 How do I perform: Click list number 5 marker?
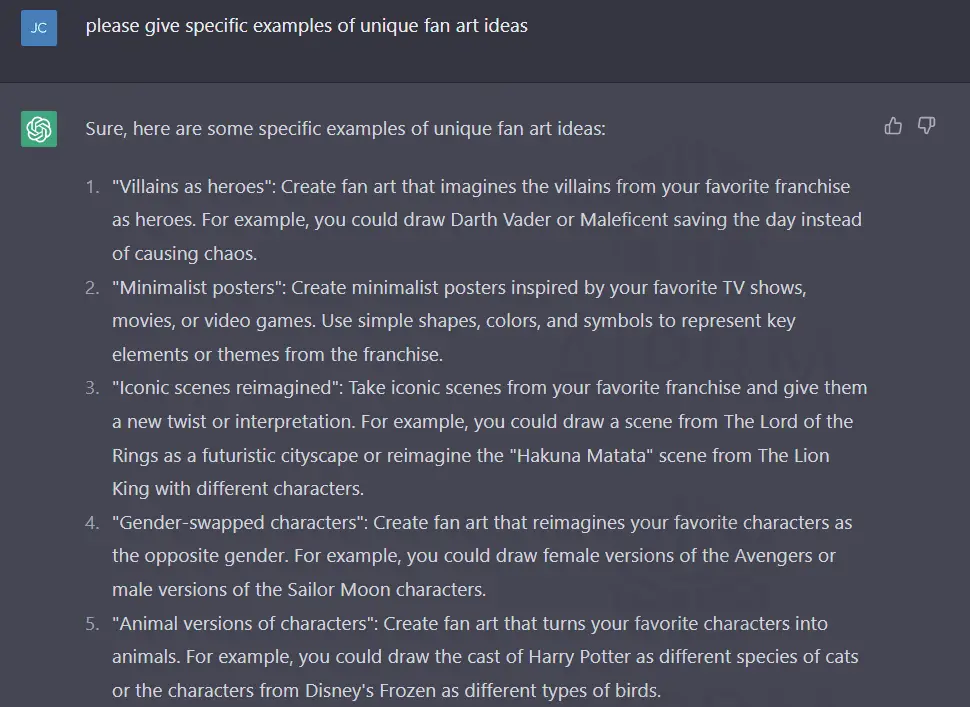(92, 623)
